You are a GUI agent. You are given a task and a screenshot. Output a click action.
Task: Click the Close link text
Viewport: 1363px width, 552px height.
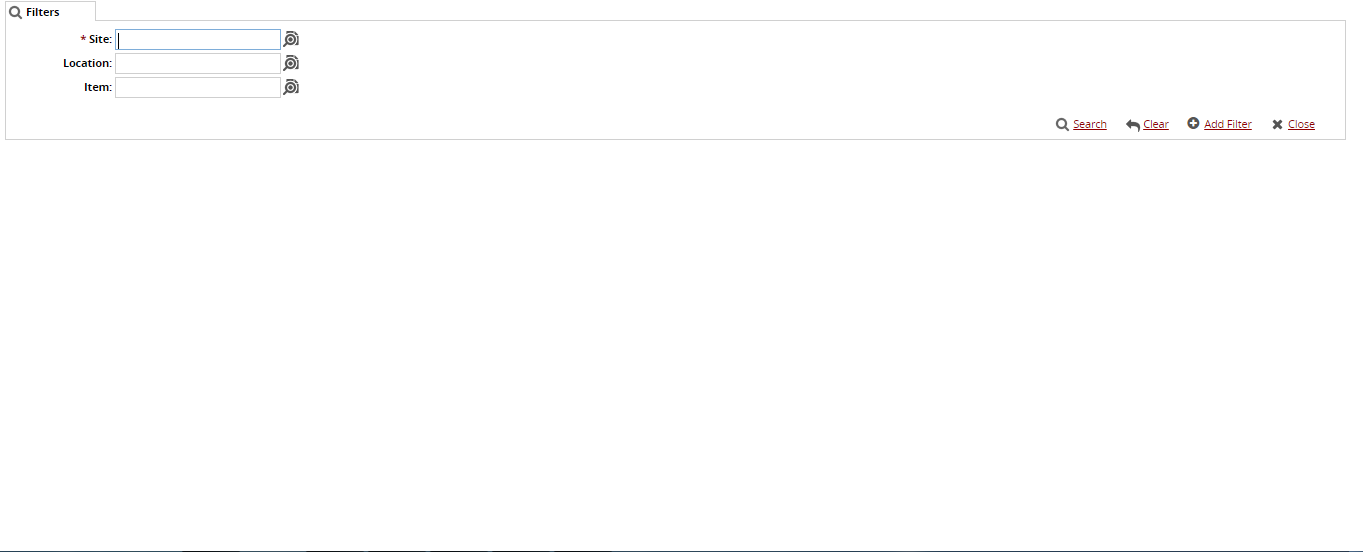pos(1301,125)
